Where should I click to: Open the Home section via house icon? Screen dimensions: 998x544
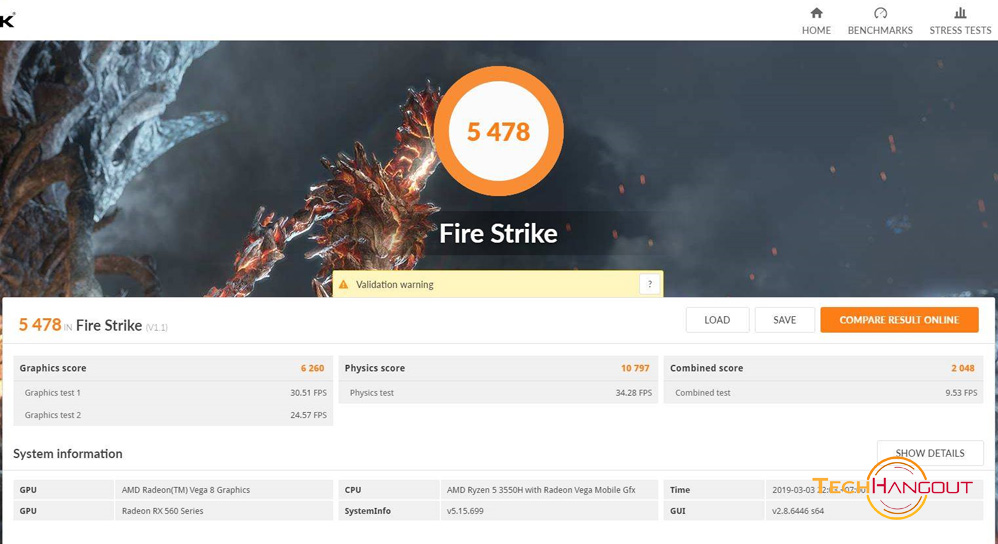[816, 13]
